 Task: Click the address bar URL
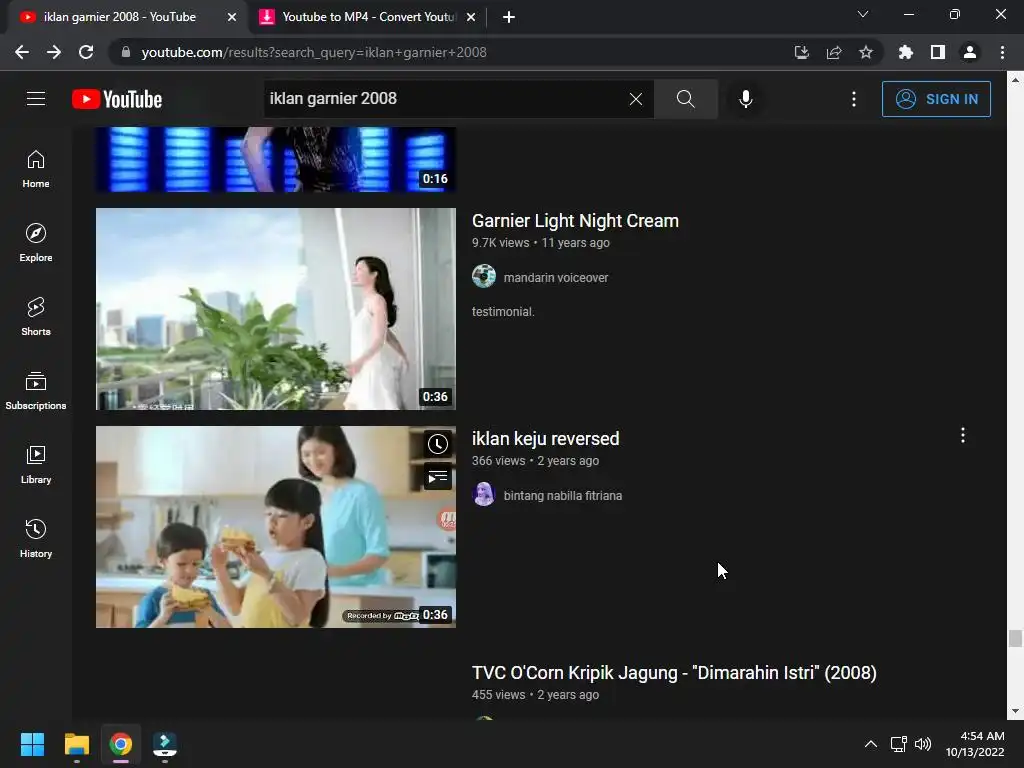(x=313, y=52)
